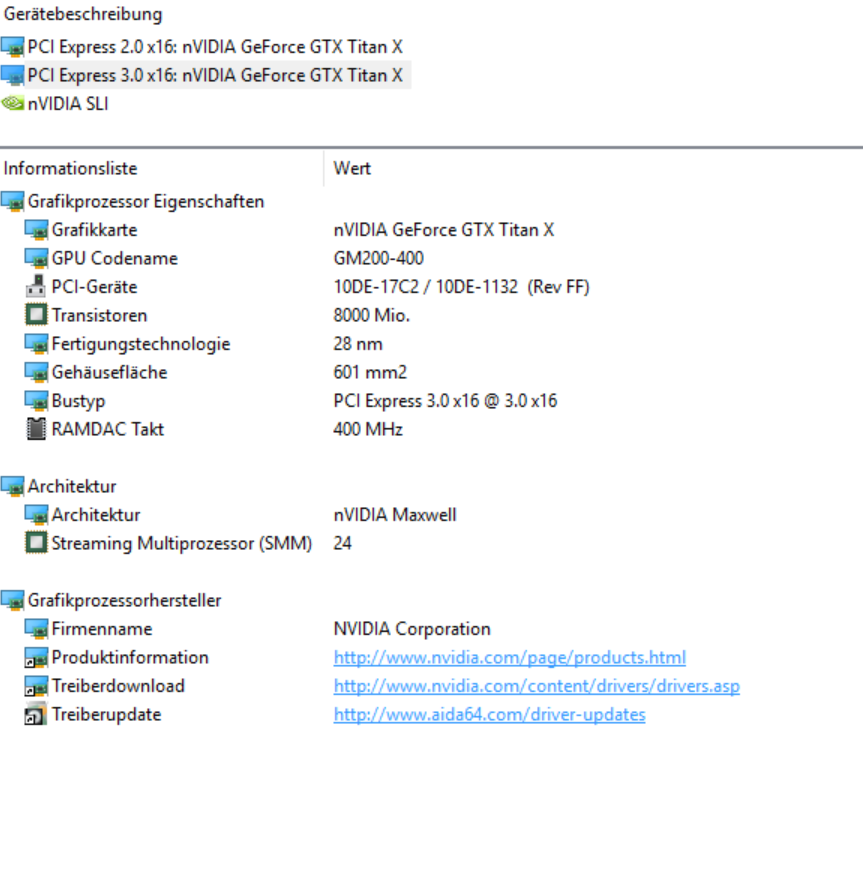The image size is (863, 871).
Task: Click the icon beside the Architektur row
Action: [37, 515]
